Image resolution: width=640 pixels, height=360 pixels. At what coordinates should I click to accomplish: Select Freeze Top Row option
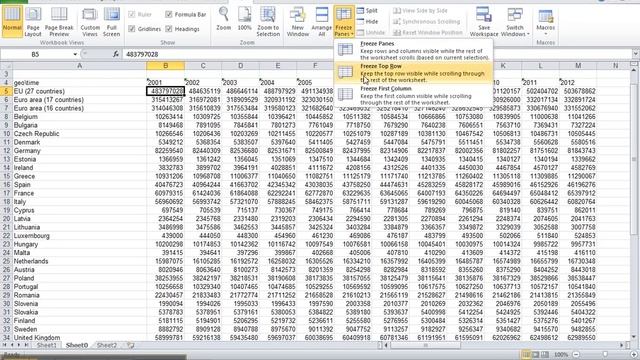(413, 73)
